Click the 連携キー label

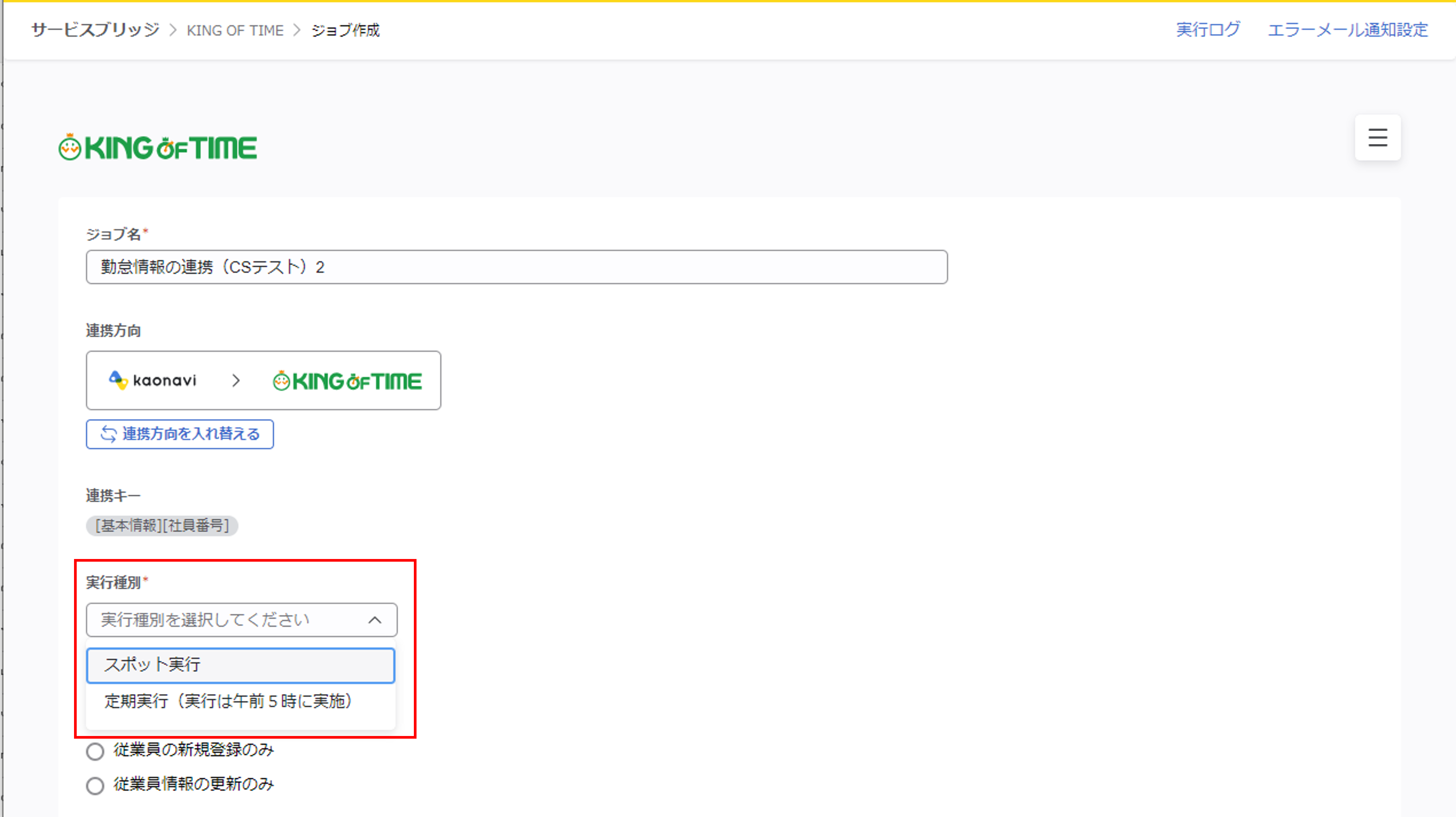tap(113, 496)
